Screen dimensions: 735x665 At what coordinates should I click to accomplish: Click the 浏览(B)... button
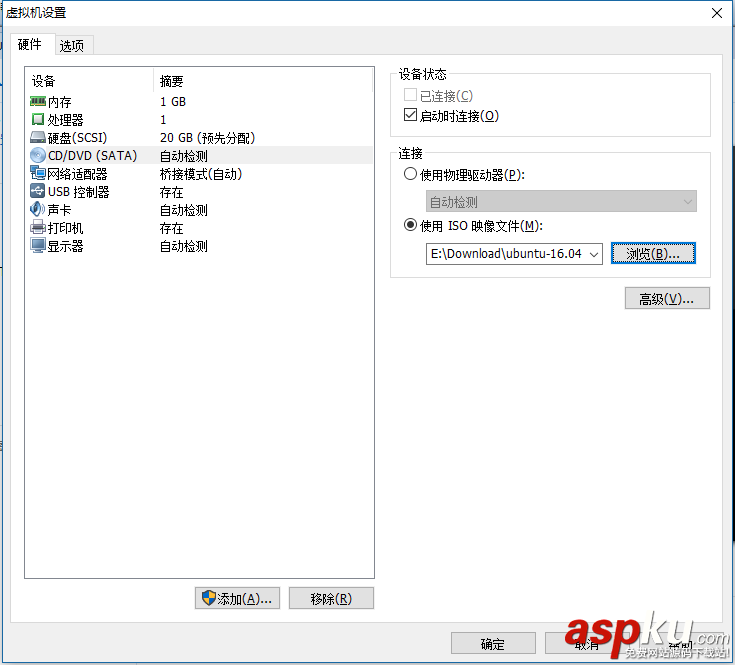(653, 254)
